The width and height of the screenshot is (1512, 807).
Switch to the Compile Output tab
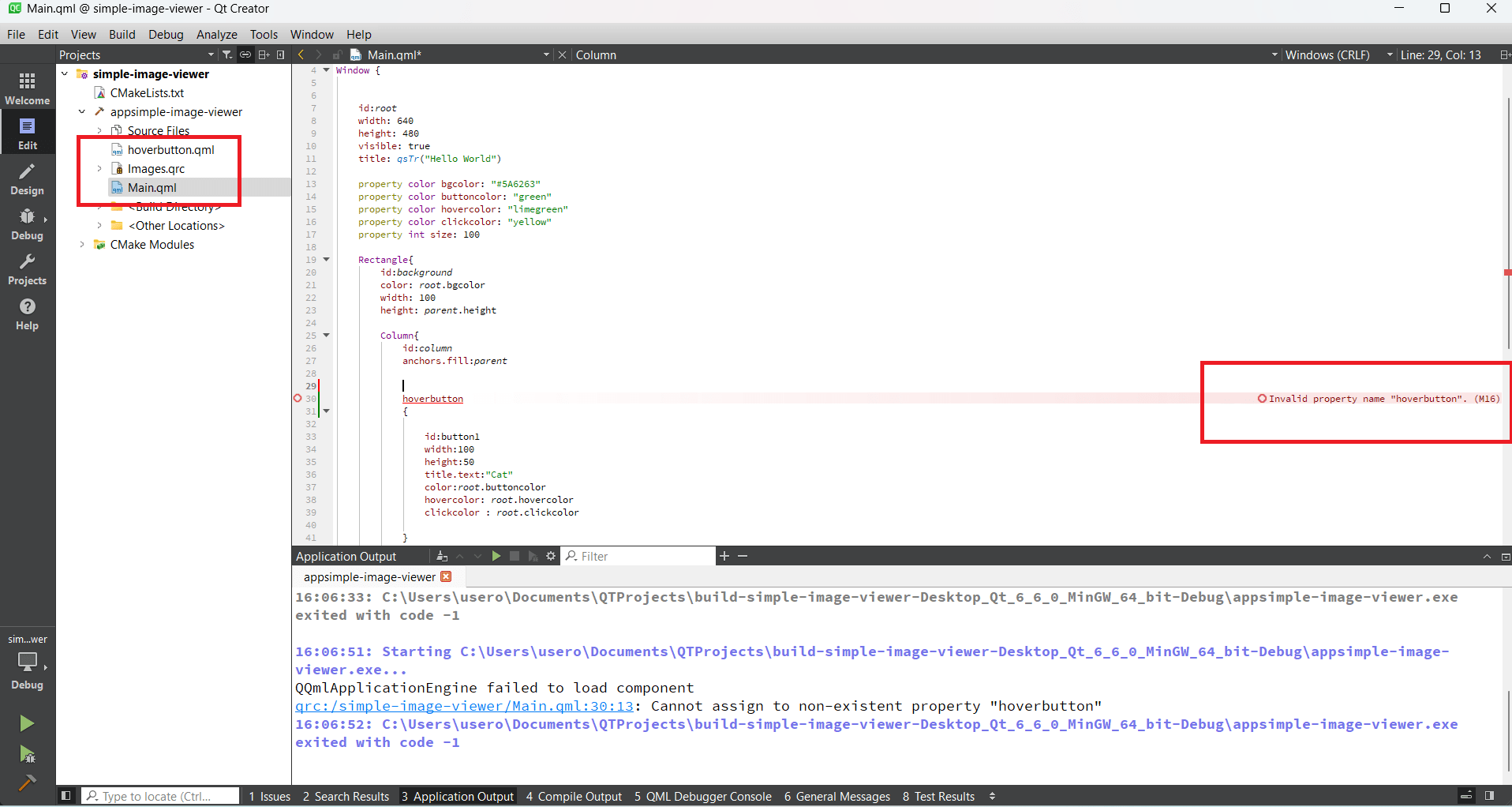click(574, 796)
